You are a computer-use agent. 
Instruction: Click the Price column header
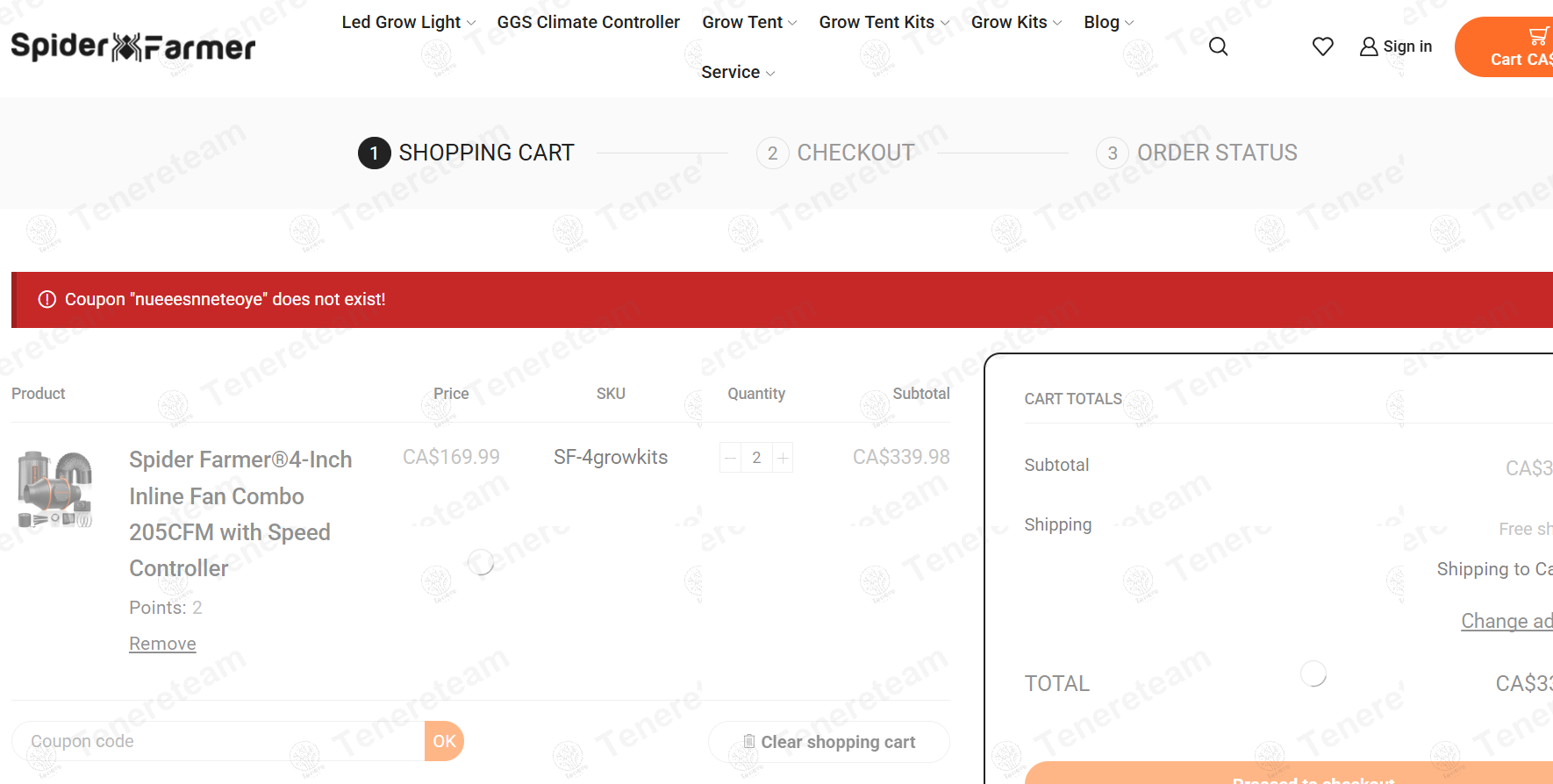(451, 394)
